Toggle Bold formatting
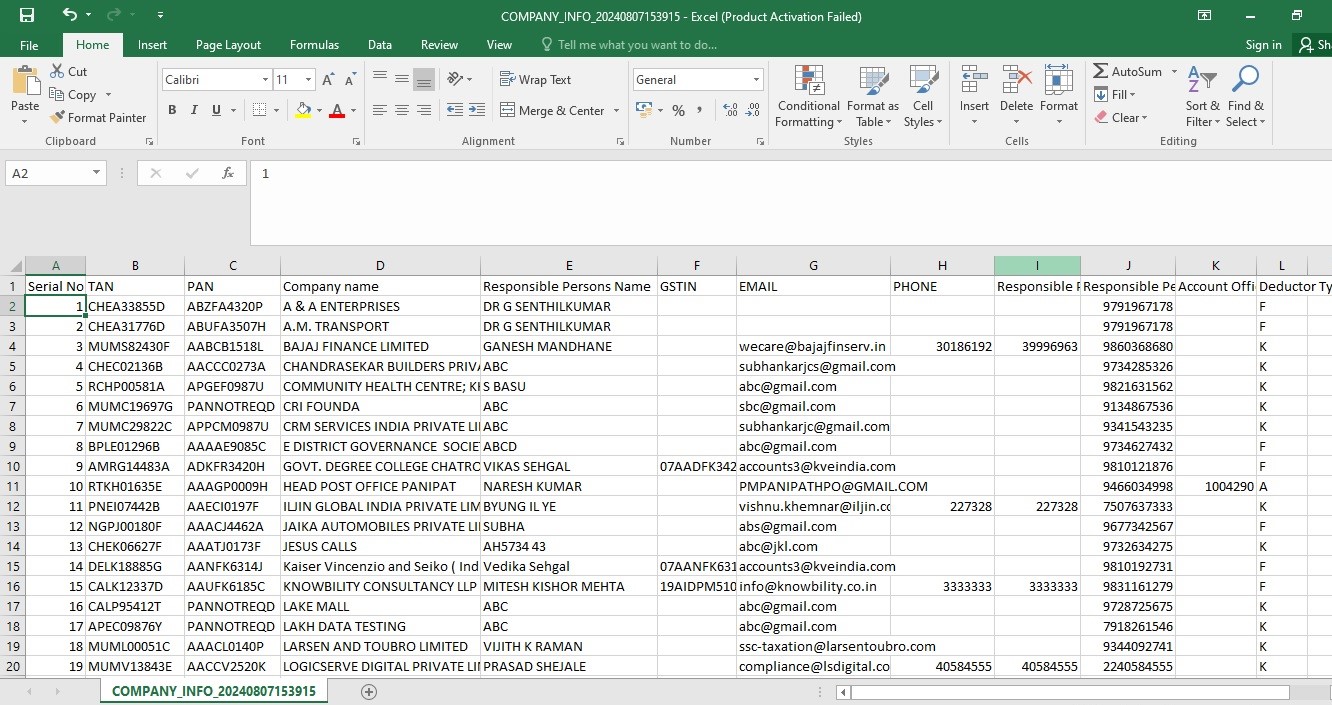This screenshot has width=1332, height=705. click(172, 110)
